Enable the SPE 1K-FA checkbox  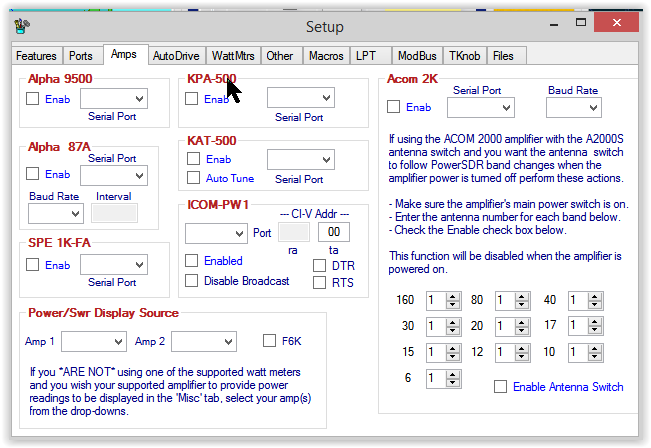click(x=32, y=264)
